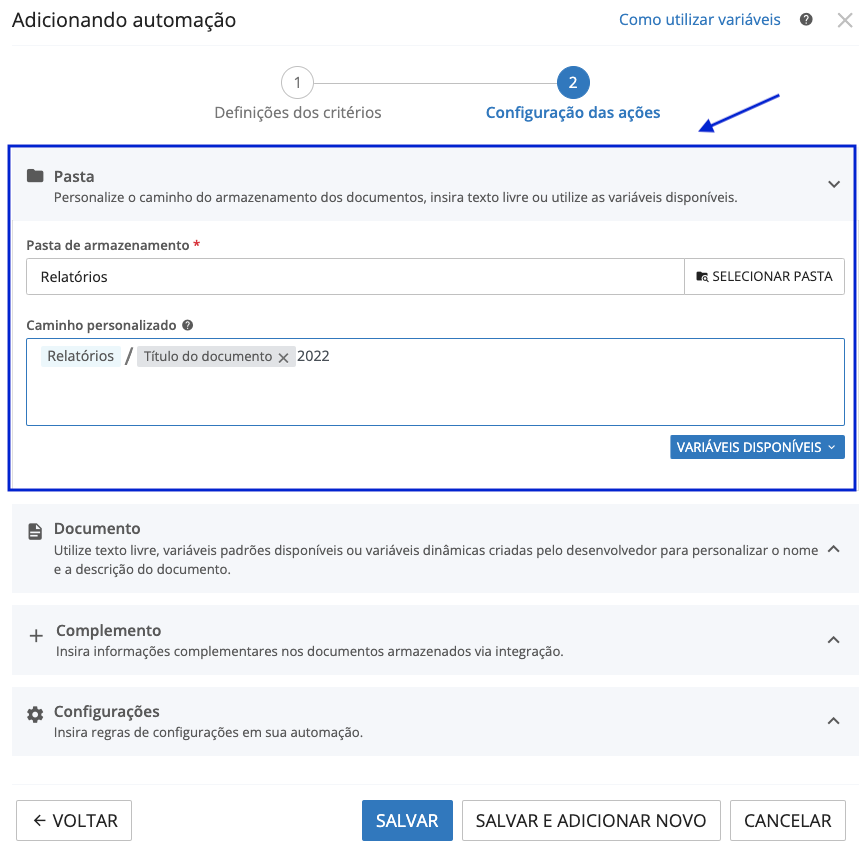Expand the Configurações section chevron
Screen dimensions: 860x850
(834, 720)
